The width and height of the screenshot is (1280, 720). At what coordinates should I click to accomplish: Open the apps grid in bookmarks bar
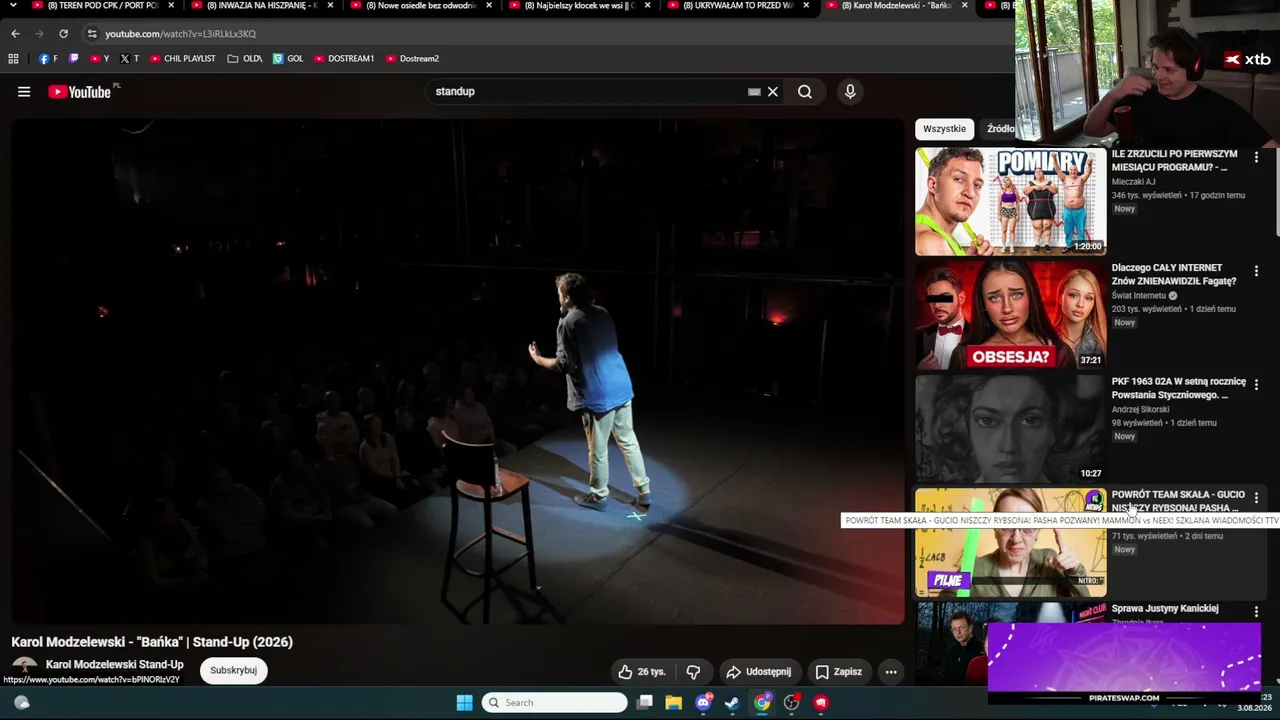pyautogui.click(x=13, y=59)
